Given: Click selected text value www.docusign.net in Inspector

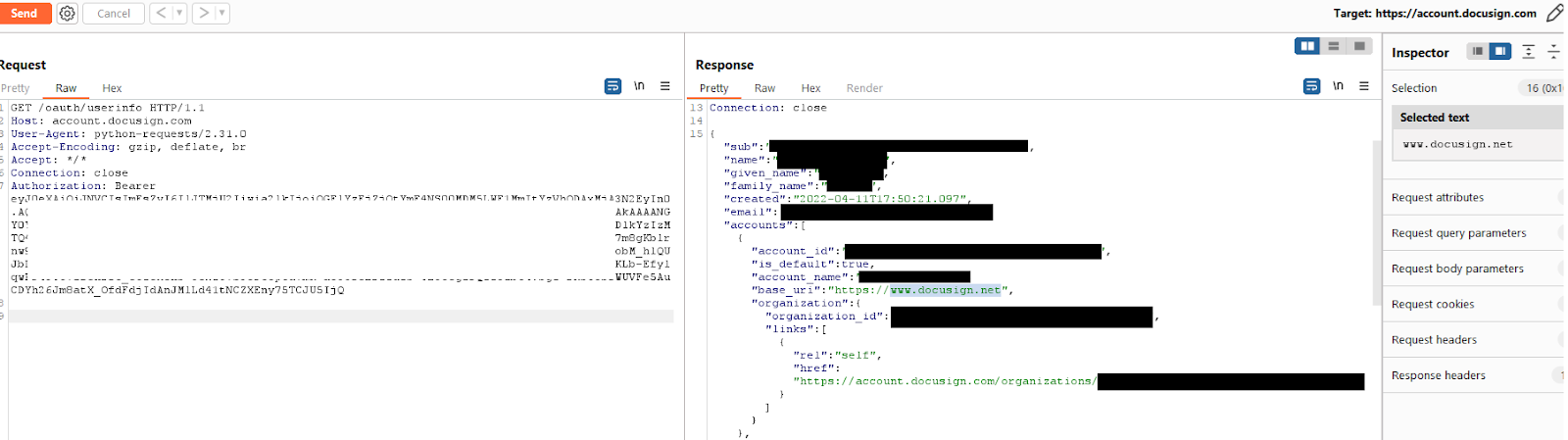Looking at the screenshot, I should point(1457,144).
